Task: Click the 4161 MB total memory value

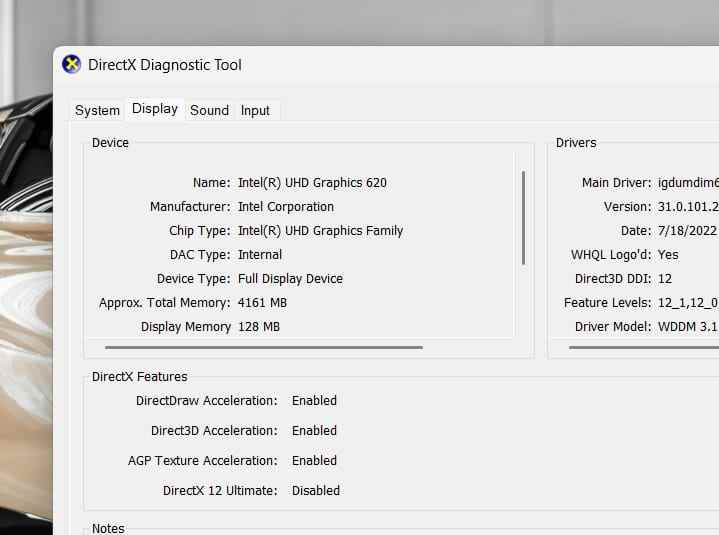Action: 262,303
